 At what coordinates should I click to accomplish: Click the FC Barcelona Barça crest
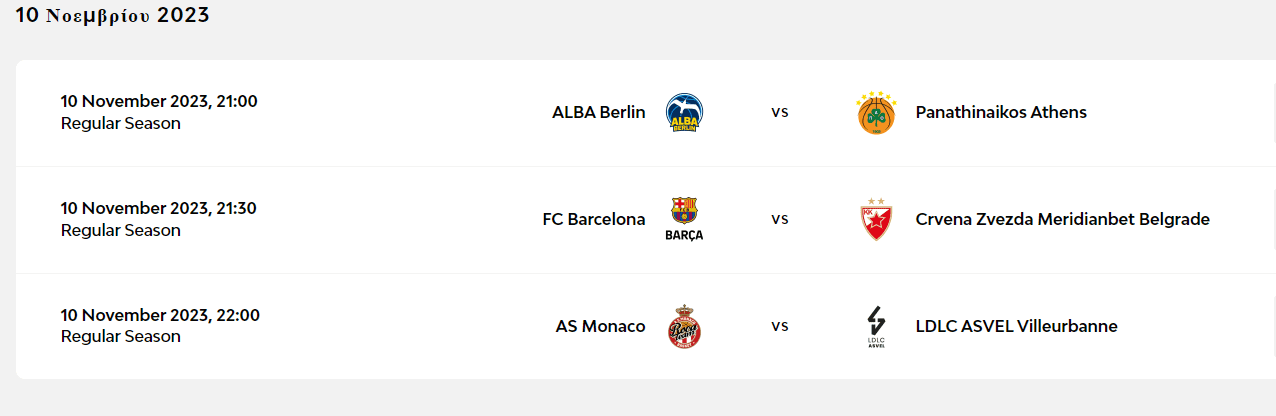684,219
